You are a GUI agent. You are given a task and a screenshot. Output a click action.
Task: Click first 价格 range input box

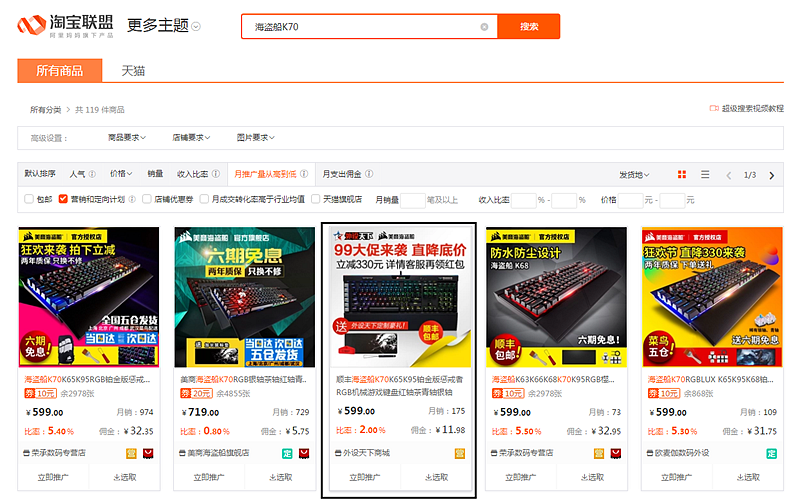pos(631,200)
